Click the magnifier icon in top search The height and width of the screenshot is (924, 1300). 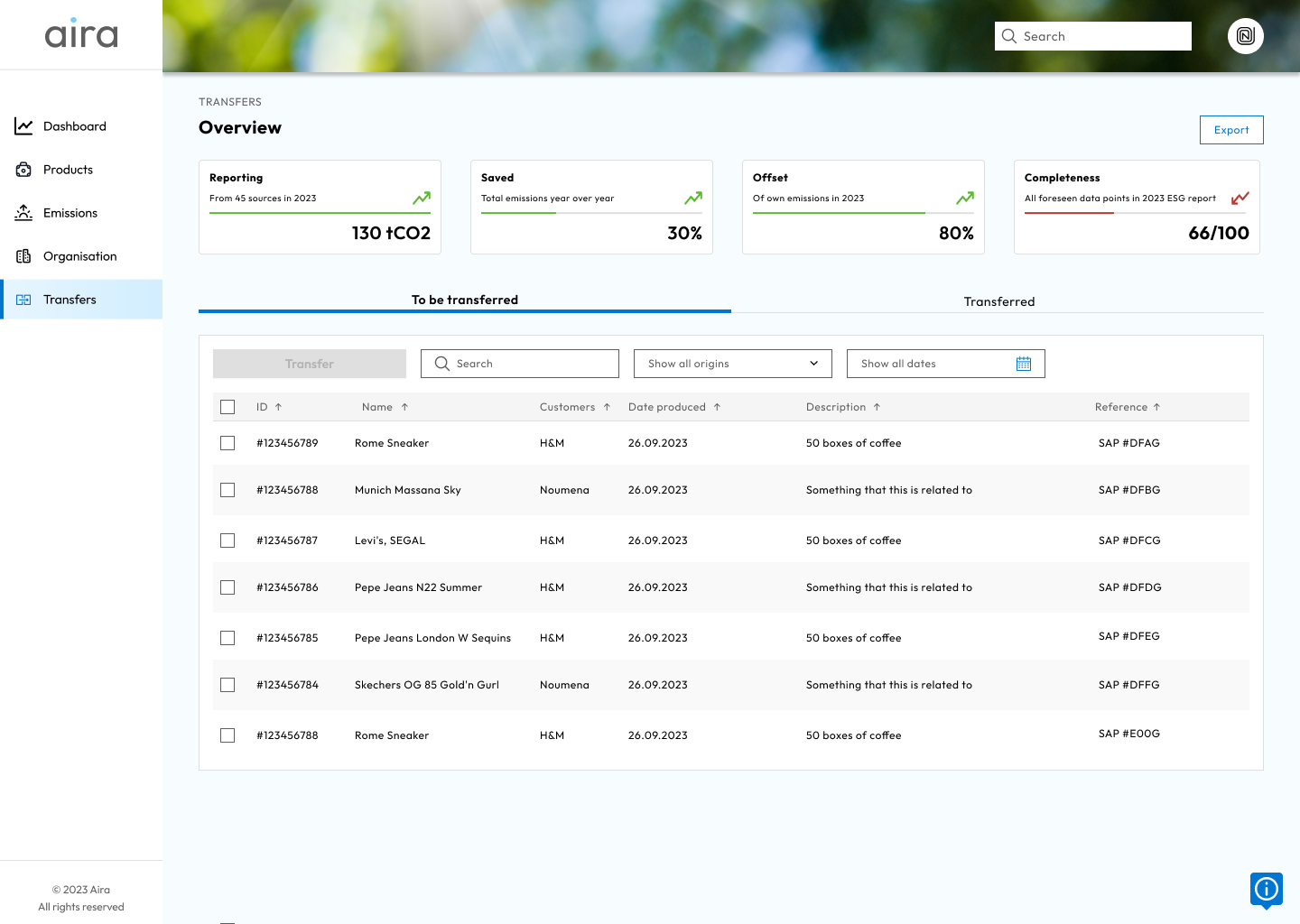pyautogui.click(x=1009, y=36)
